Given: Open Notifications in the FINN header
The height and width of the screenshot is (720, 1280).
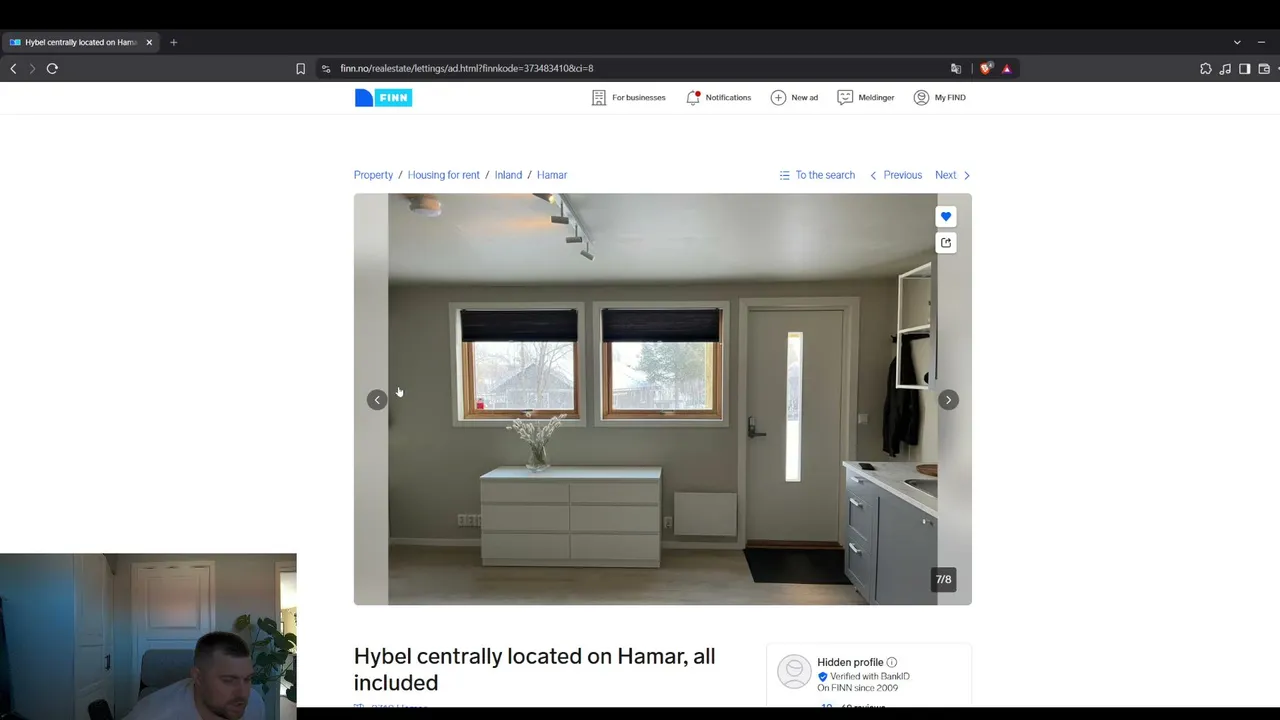Looking at the screenshot, I should (x=718, y=97).
